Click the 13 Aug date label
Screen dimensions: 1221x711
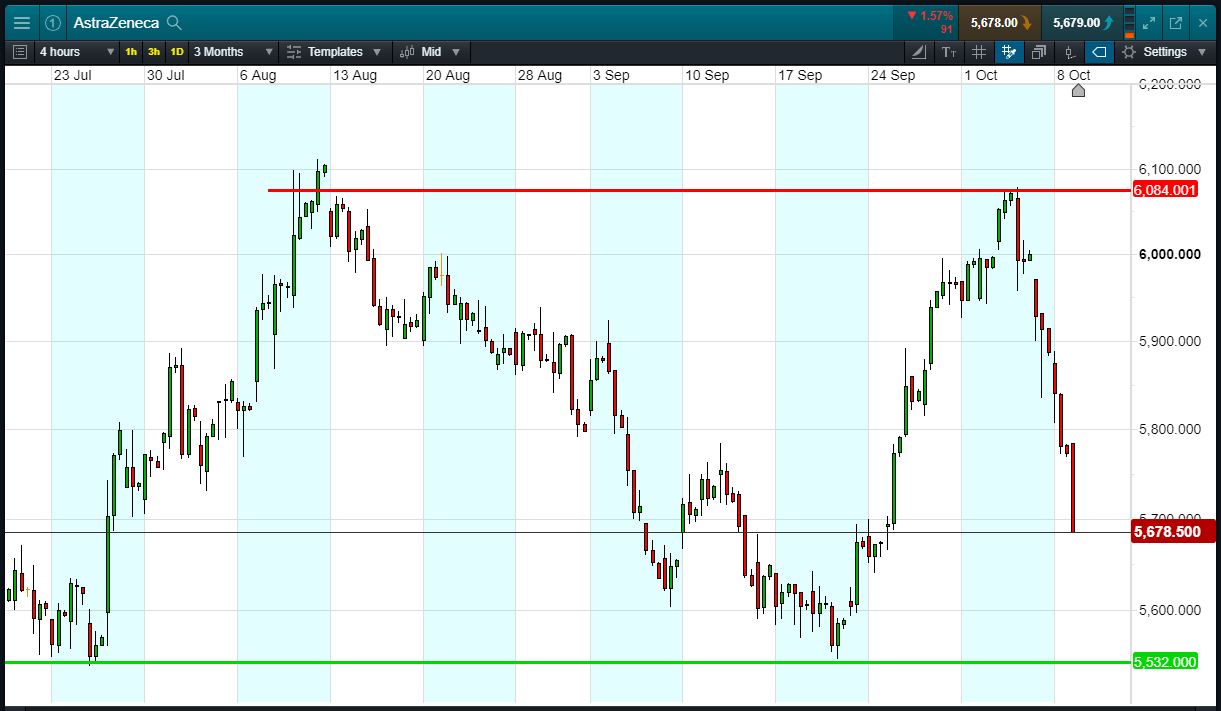pyautogui.click(x=355, y=75)
